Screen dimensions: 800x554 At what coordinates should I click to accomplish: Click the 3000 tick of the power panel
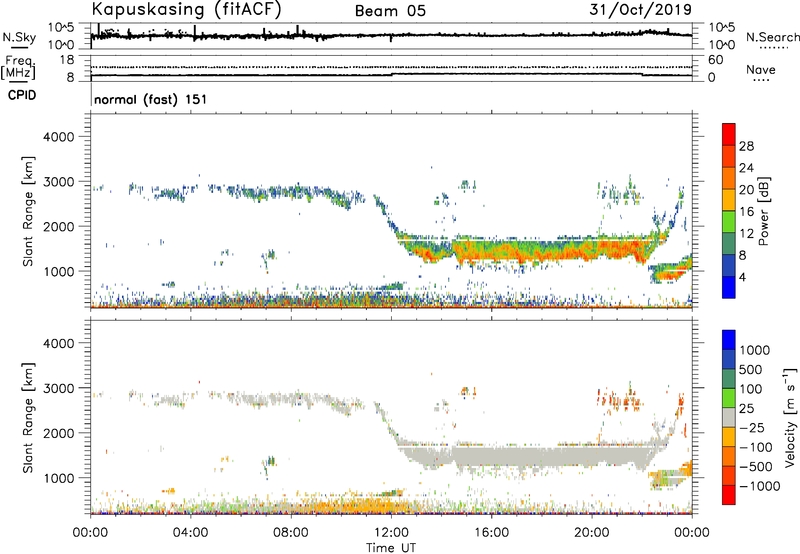58,182
